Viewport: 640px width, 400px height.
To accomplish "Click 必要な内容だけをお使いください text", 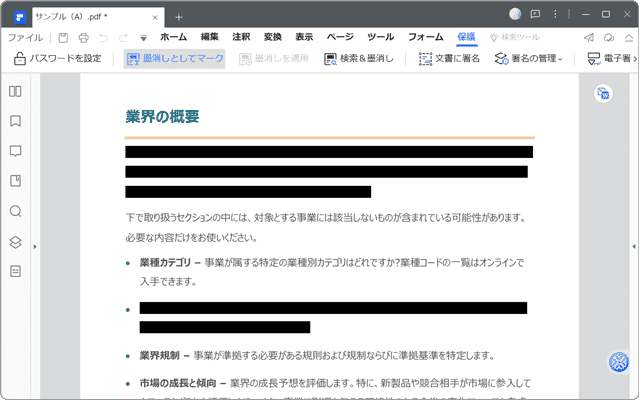I will pyautogui.click(x=191, y=238).
